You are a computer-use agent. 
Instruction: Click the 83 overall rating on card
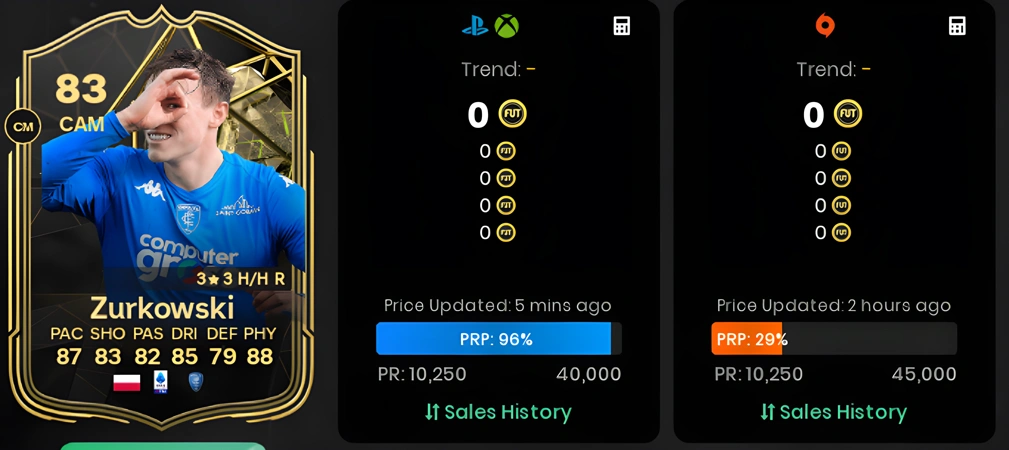[81, 89]
